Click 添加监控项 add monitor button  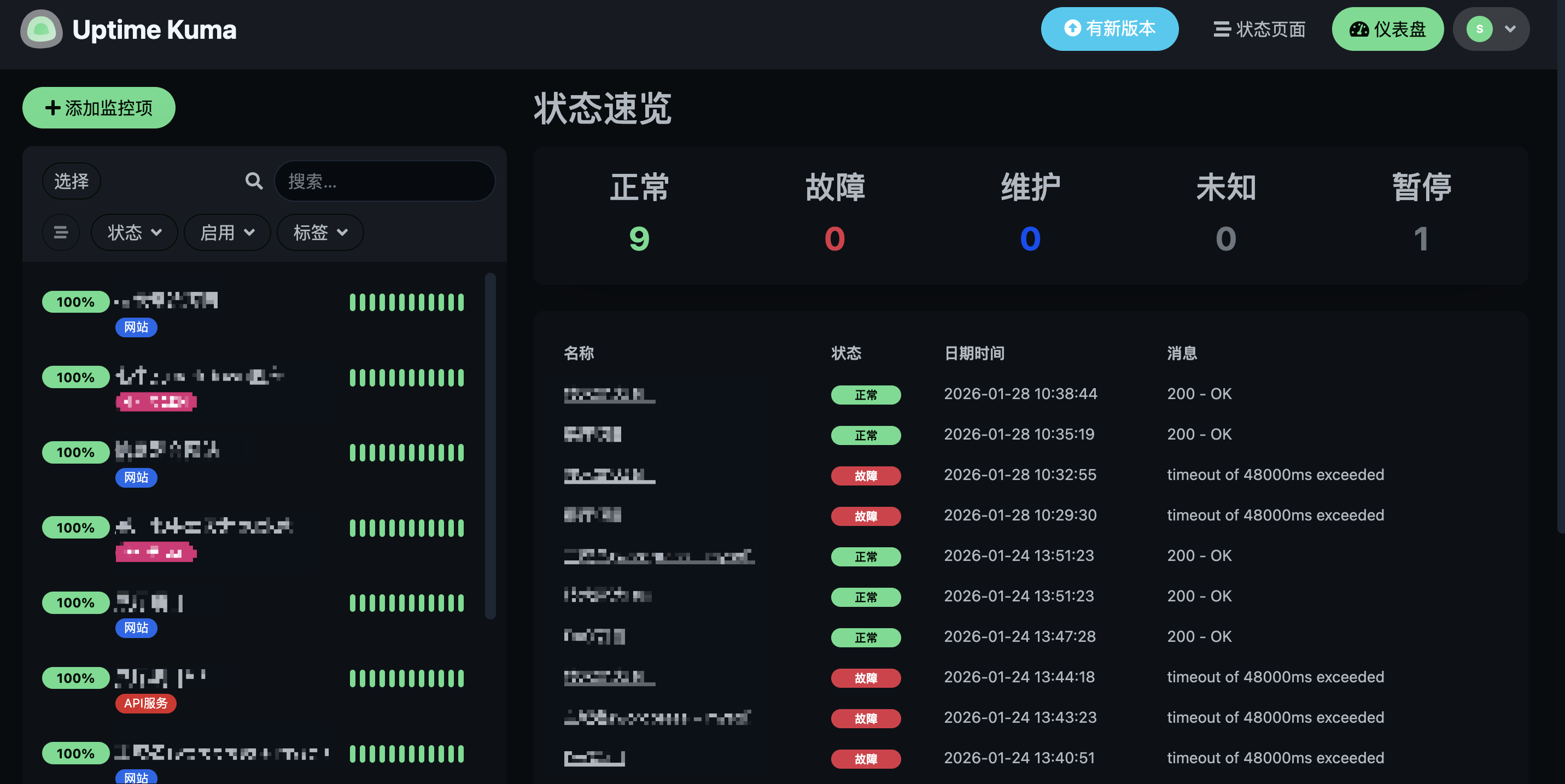point(99,108)
